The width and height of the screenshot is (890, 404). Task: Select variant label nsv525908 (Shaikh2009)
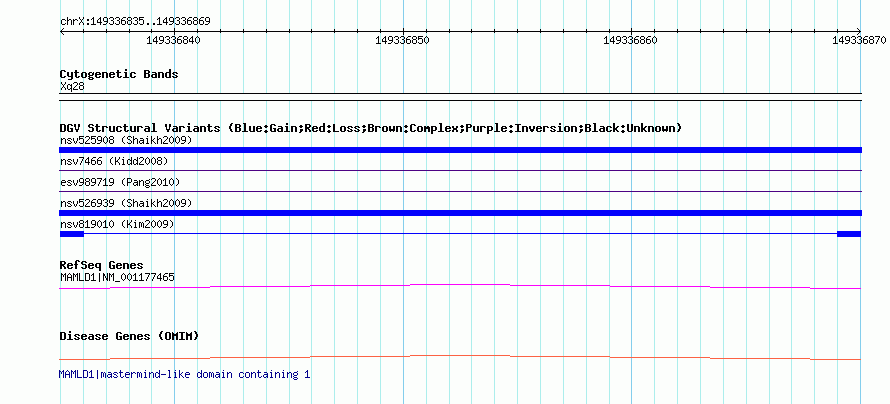click(x=126, y=140)
